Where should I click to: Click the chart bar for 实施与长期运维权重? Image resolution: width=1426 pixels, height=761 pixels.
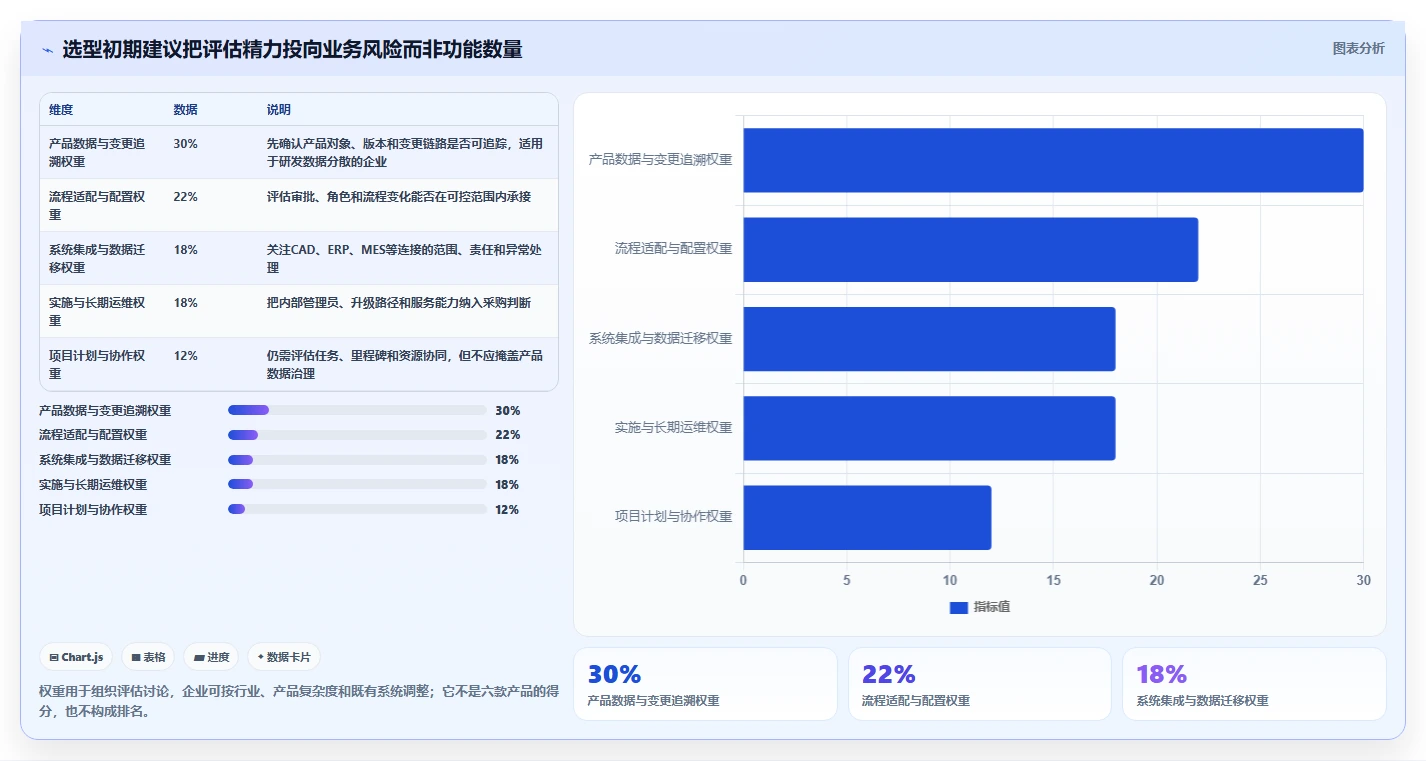(929, 428)
